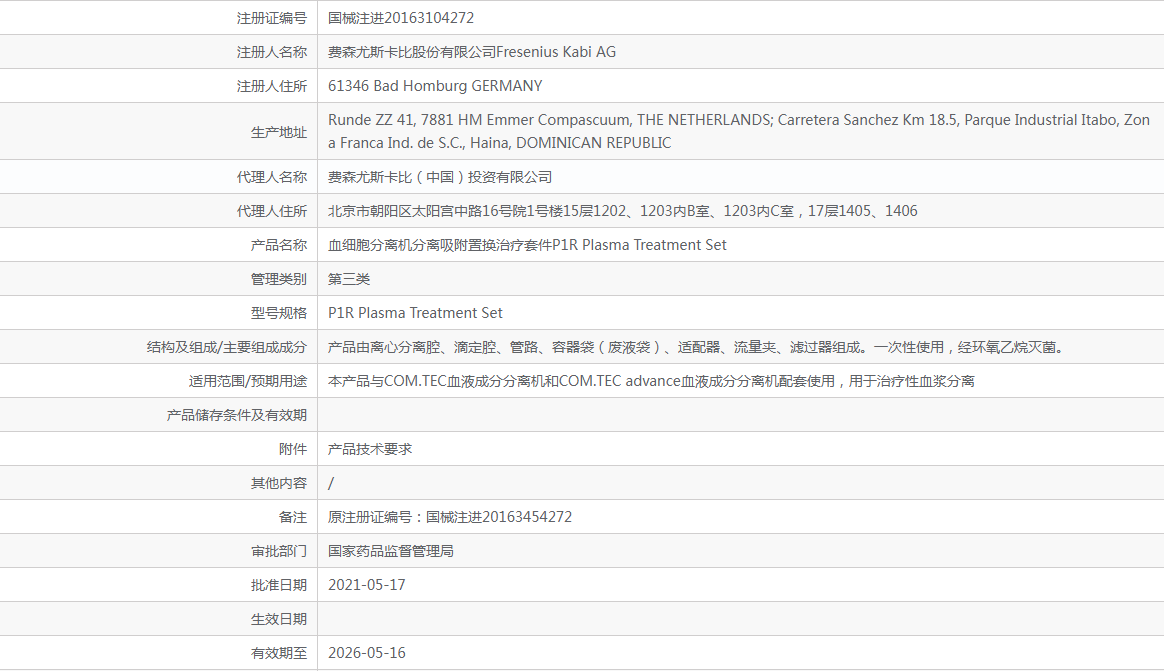Screen dimensions: 1164x671
Task: Click the 注册人名称 label
Action: pyautogui.click(x=271, y=52)
